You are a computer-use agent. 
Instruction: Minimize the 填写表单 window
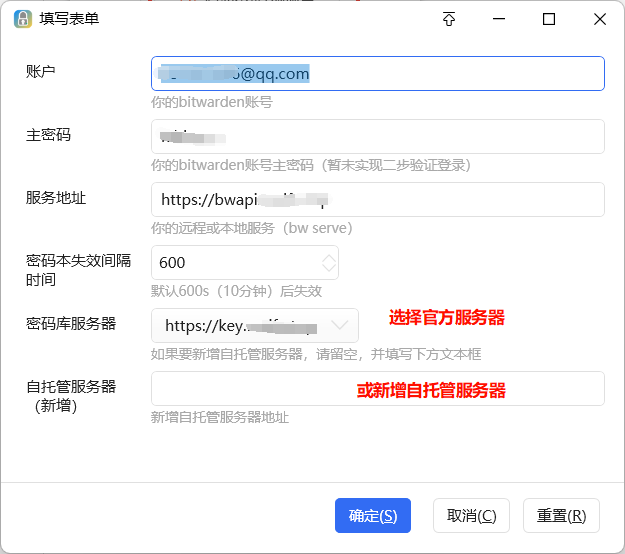[499, 19]
